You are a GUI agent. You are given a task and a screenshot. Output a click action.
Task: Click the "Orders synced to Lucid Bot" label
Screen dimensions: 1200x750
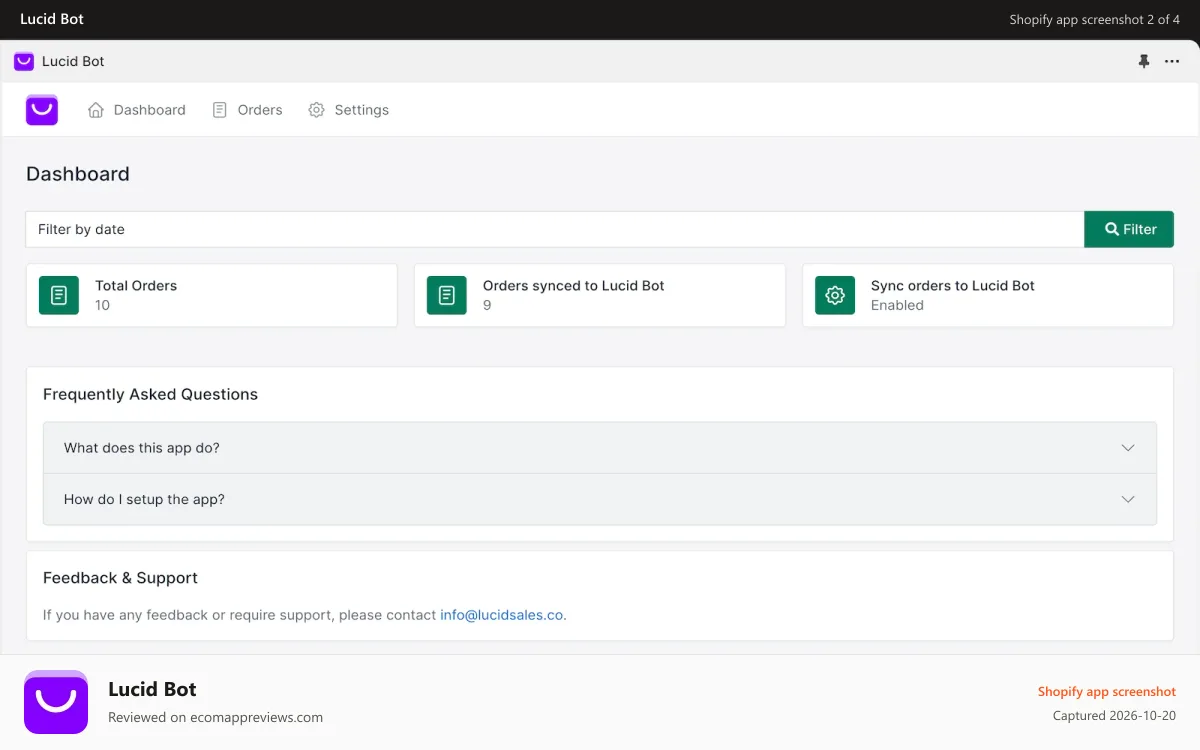coord(574,285)
